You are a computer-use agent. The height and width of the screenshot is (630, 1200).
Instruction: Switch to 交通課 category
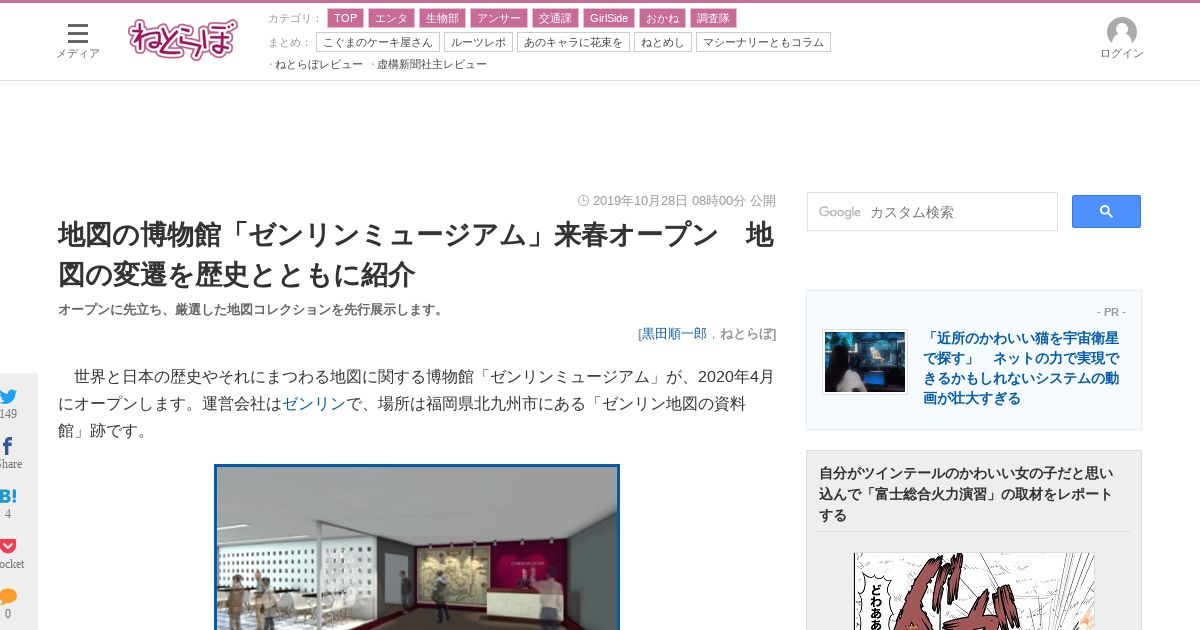pyautogui.click(x=555, y=18)
